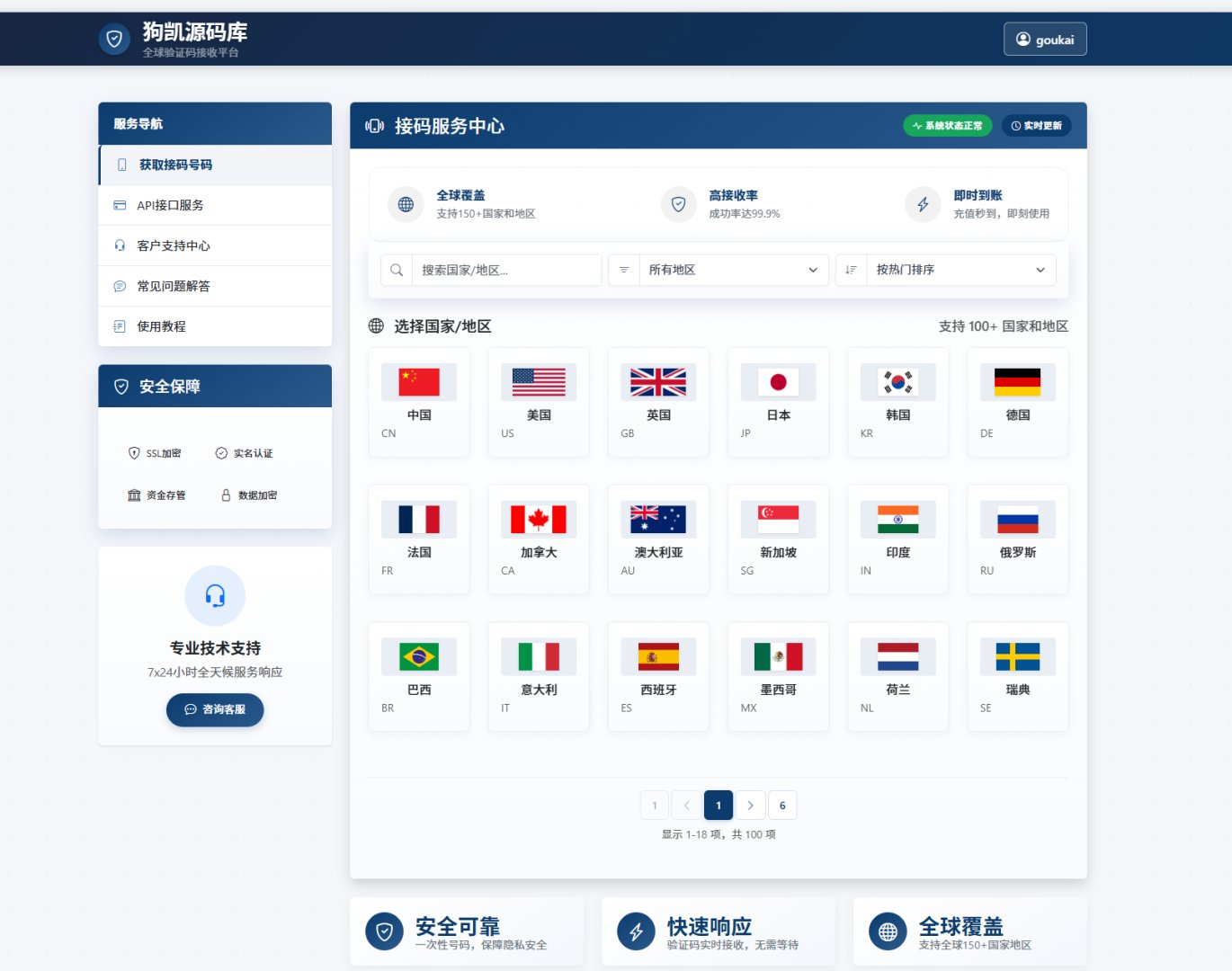Click the 全球覆盖 globe icon
This screenshot has height=971, width=1232.
coord(406,204)
